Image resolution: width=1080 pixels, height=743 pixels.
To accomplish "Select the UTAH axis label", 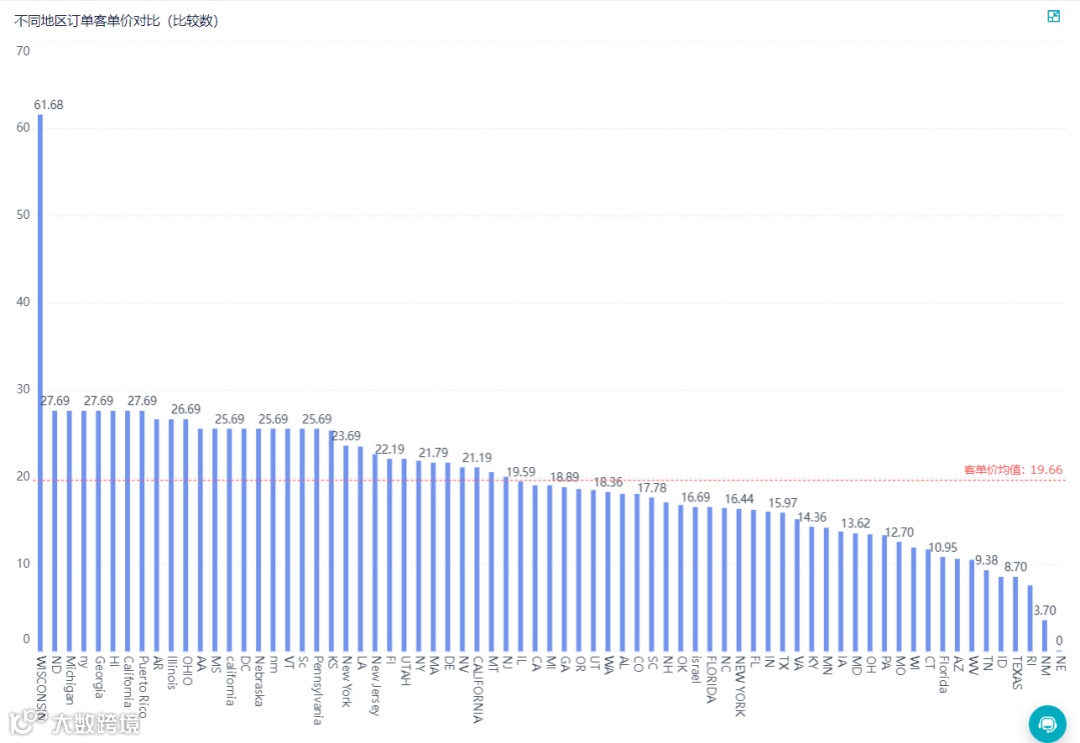I will (404, 671).
